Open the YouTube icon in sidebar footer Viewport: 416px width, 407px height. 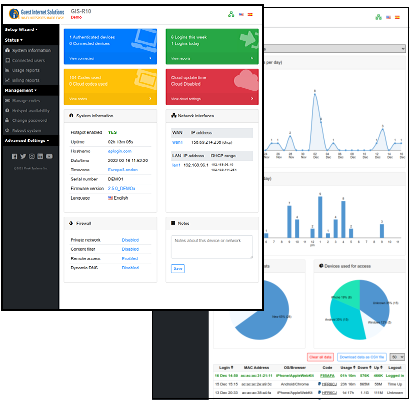[x=49, y=156]
